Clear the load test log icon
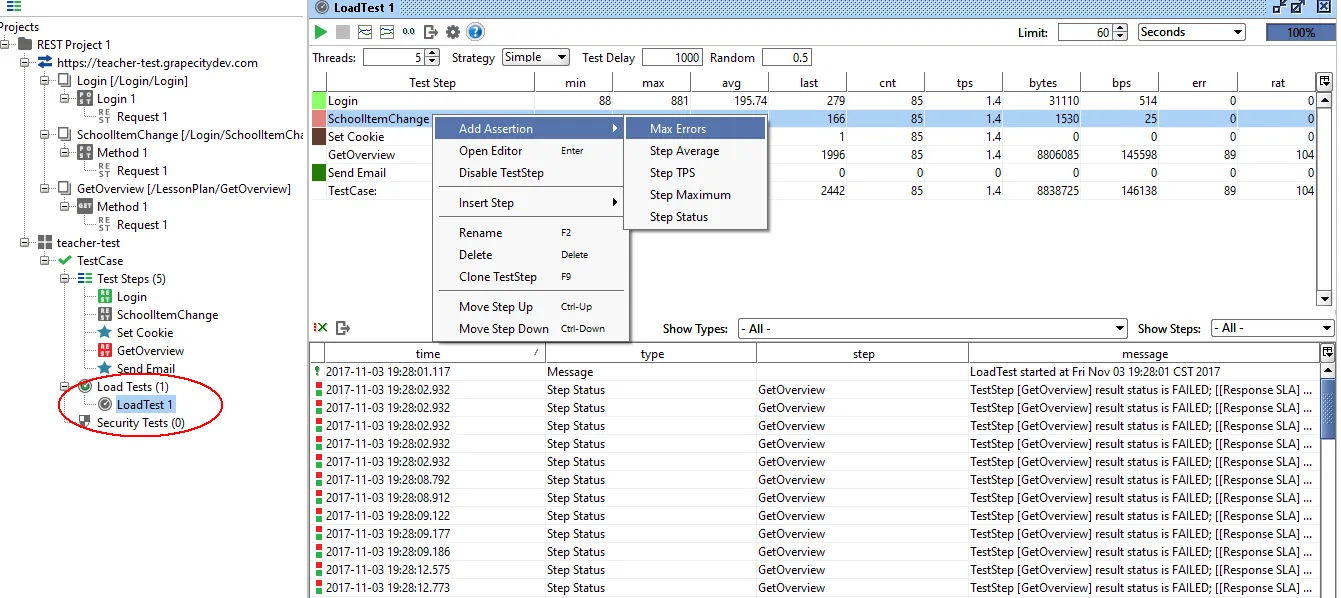This screenshot has height=598, width=1341. click(321, 327)
